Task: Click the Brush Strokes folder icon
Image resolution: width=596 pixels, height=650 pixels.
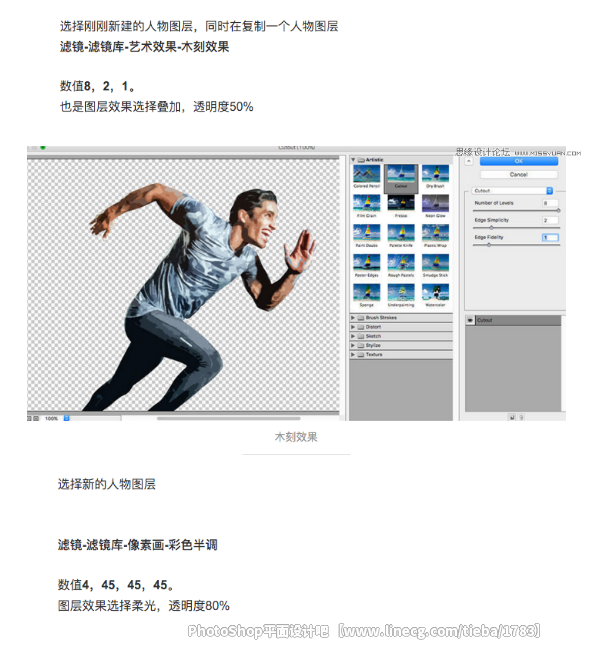Action: point(361,318)
